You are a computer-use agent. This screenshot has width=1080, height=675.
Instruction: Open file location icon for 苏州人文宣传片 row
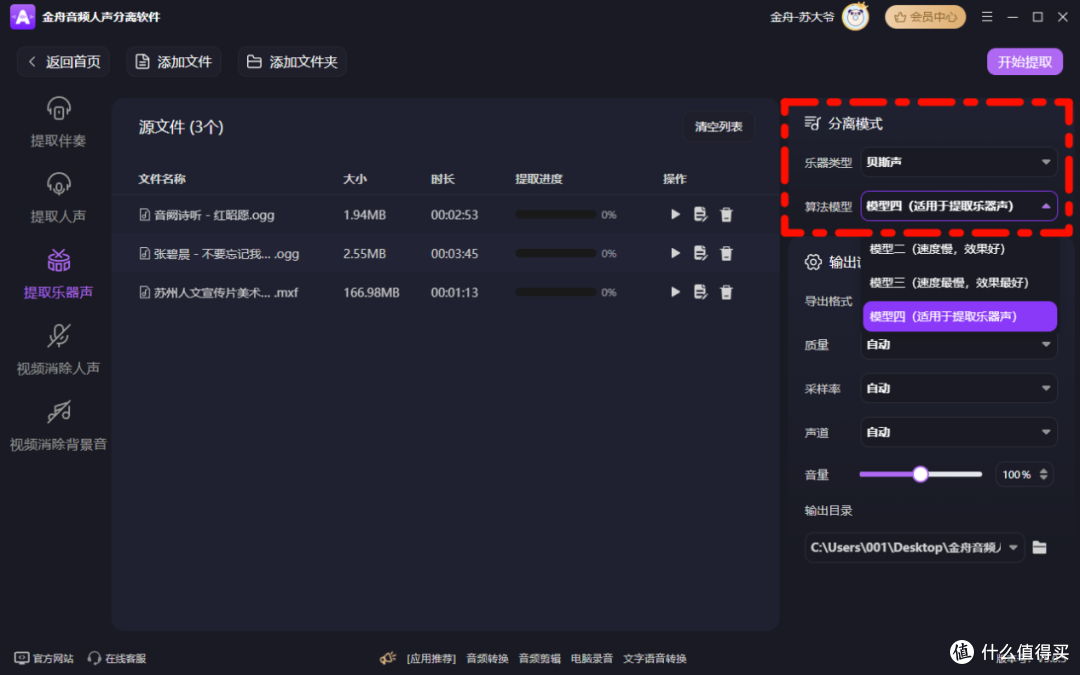coord(700,291)
